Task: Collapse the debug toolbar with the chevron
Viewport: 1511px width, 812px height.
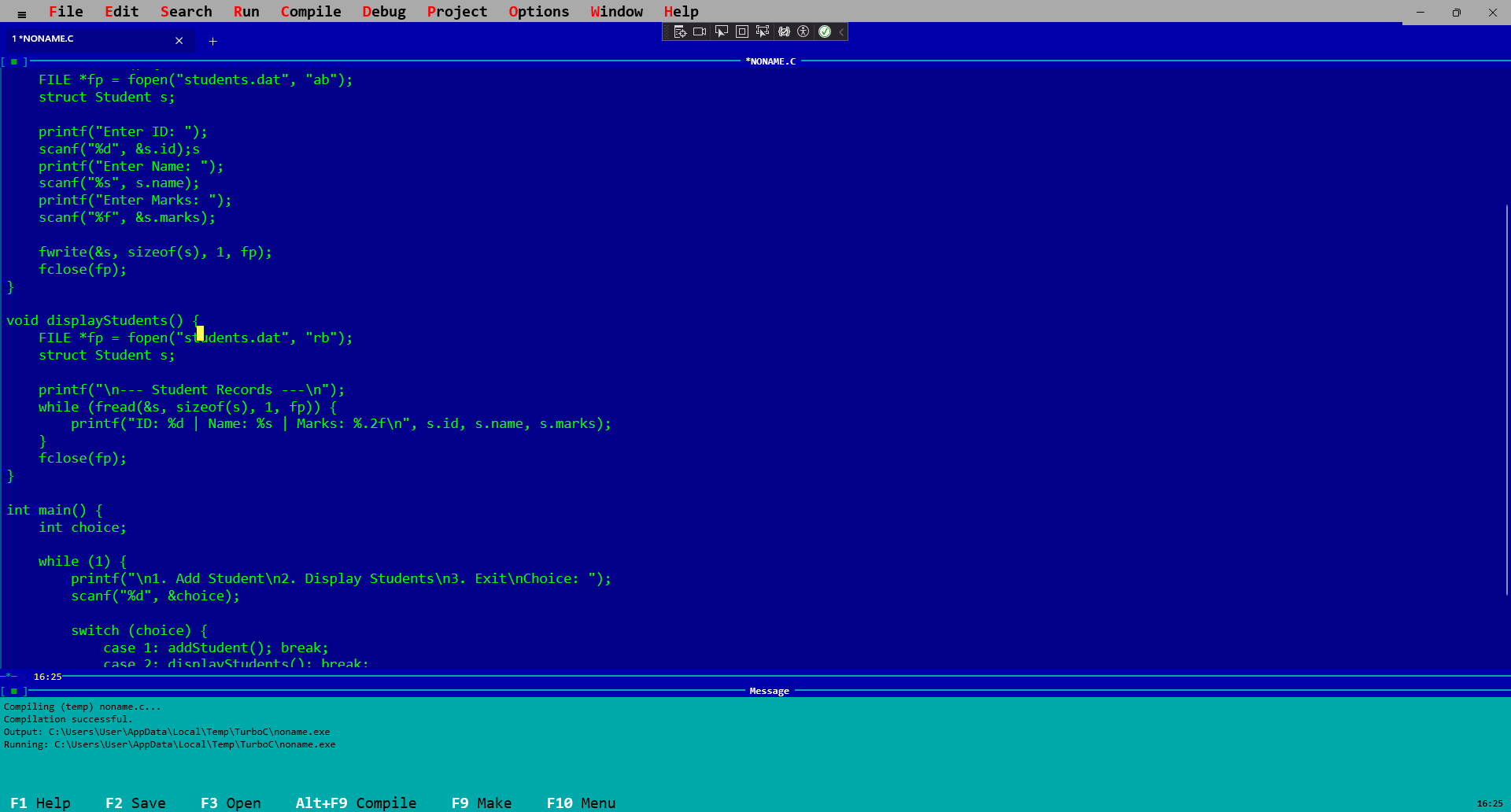Action: [x=841, y=31]
